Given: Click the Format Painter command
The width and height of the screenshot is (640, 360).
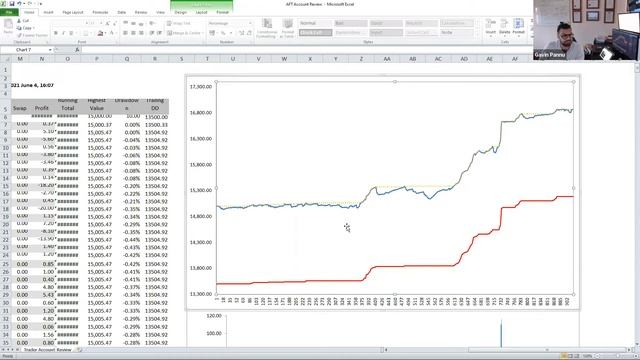Looking at the screenshot, I should coord(32,36).
